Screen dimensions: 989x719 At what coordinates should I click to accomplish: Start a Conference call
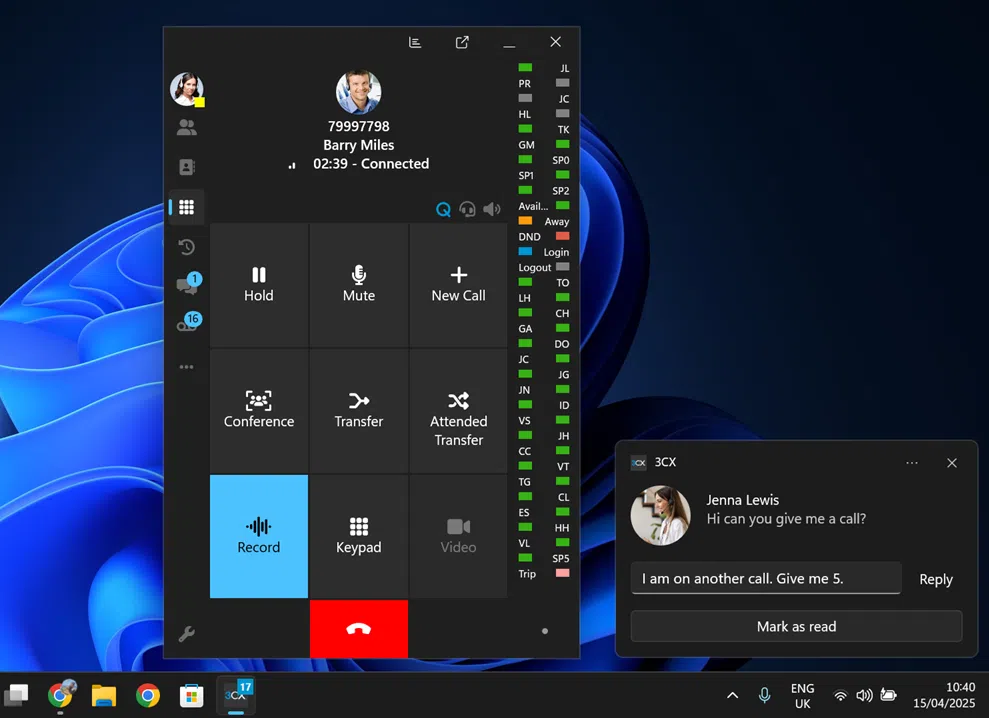point(259,411)
